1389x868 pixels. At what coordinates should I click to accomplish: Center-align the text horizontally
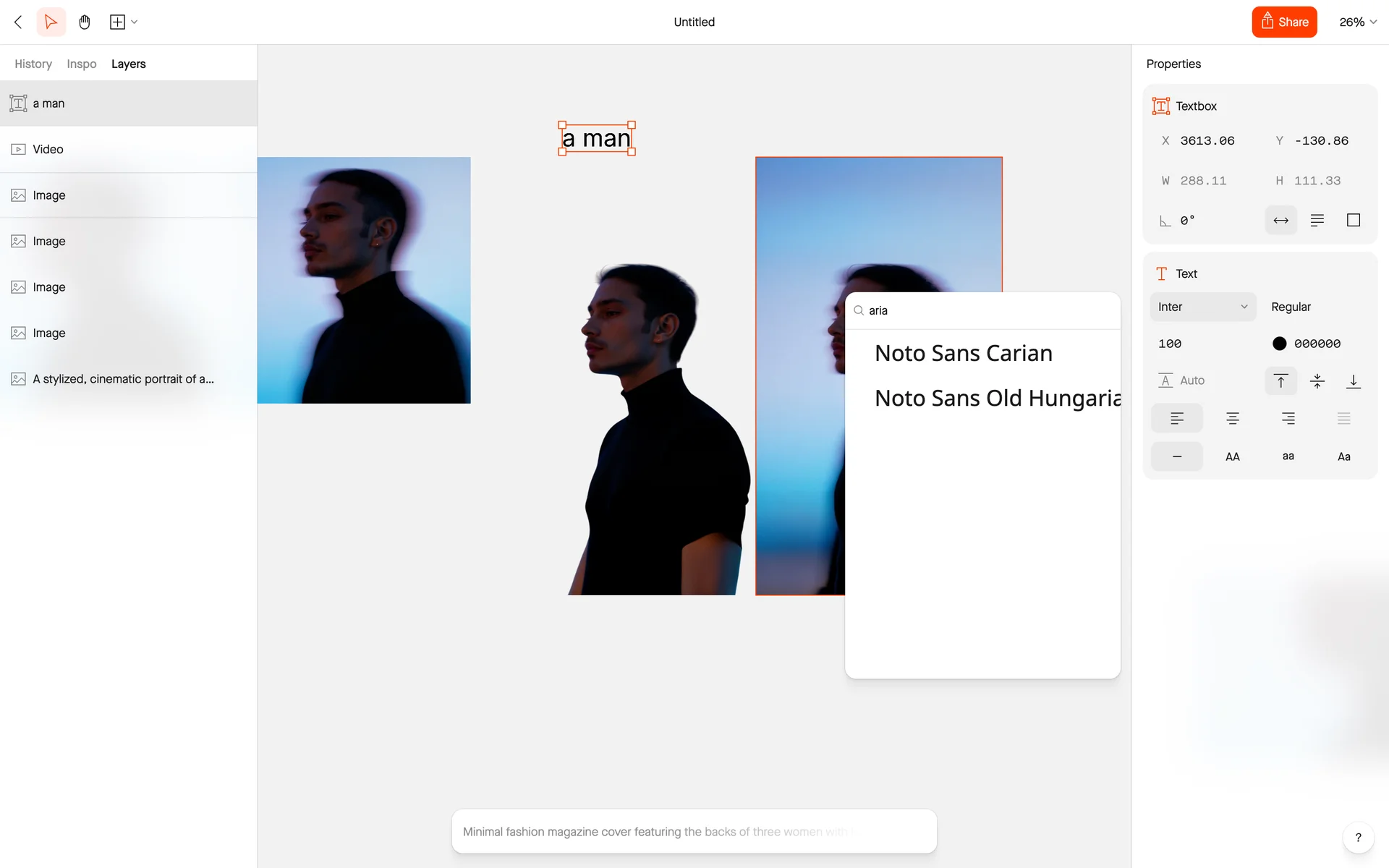click(x=1232, y=418)
